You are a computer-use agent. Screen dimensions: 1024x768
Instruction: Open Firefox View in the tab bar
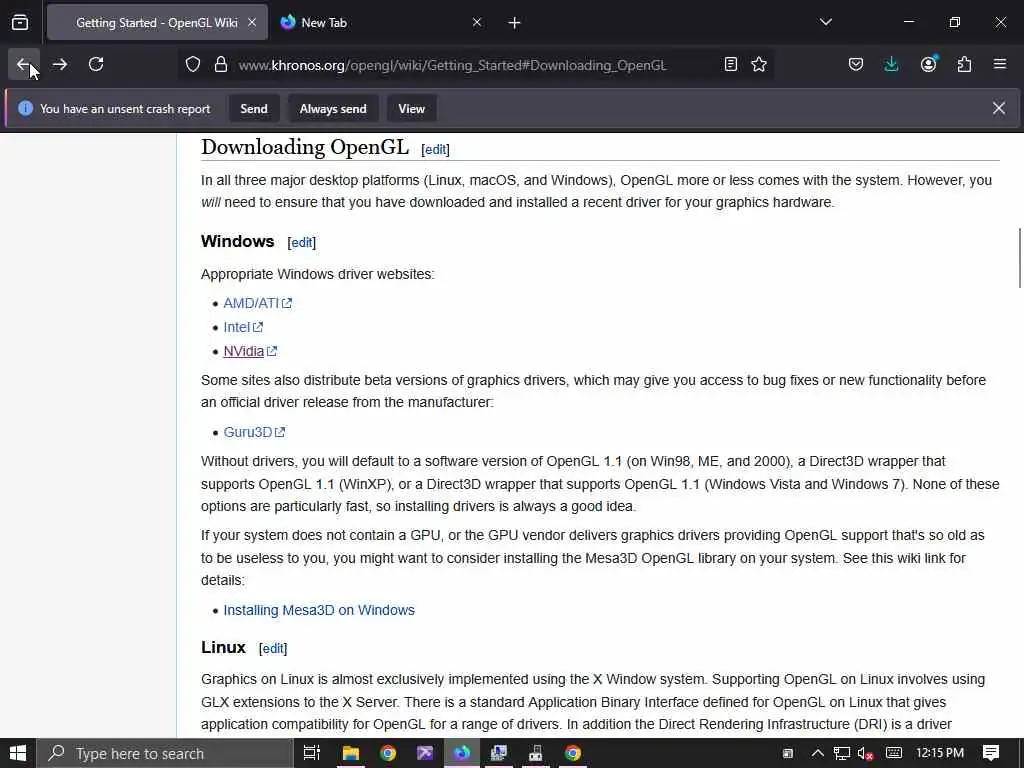(x=20, y=23)
